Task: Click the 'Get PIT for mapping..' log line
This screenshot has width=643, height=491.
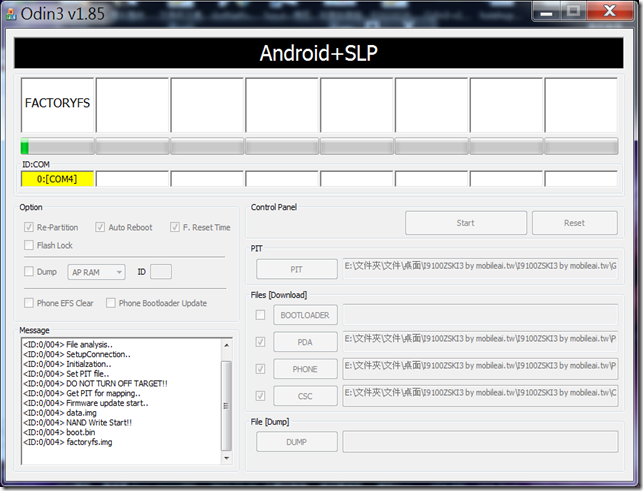Action: tap(82, 393)
